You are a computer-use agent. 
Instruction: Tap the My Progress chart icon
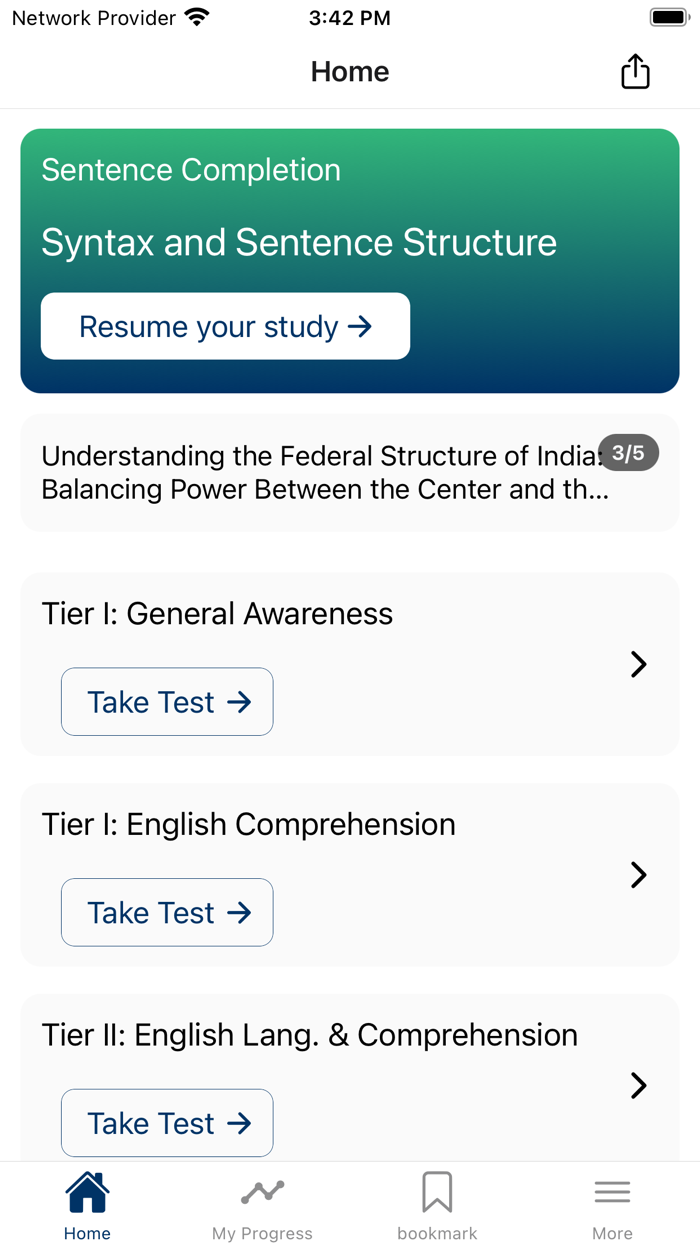(x=262, y=1192)
